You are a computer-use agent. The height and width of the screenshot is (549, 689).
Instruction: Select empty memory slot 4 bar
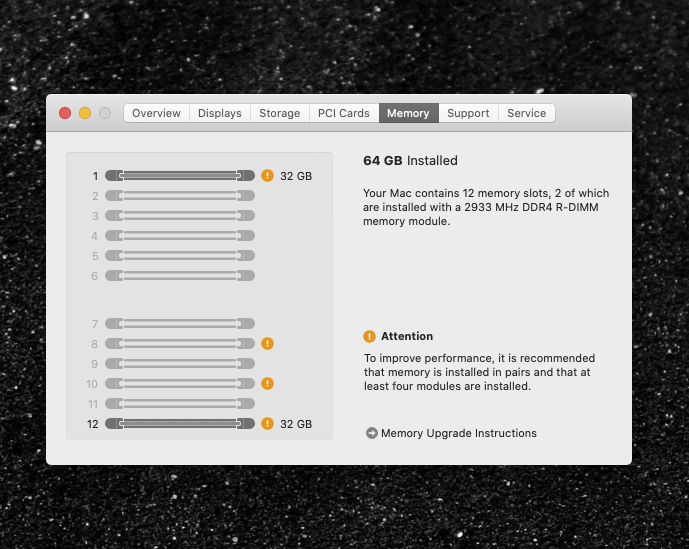(x=180, y=236)
